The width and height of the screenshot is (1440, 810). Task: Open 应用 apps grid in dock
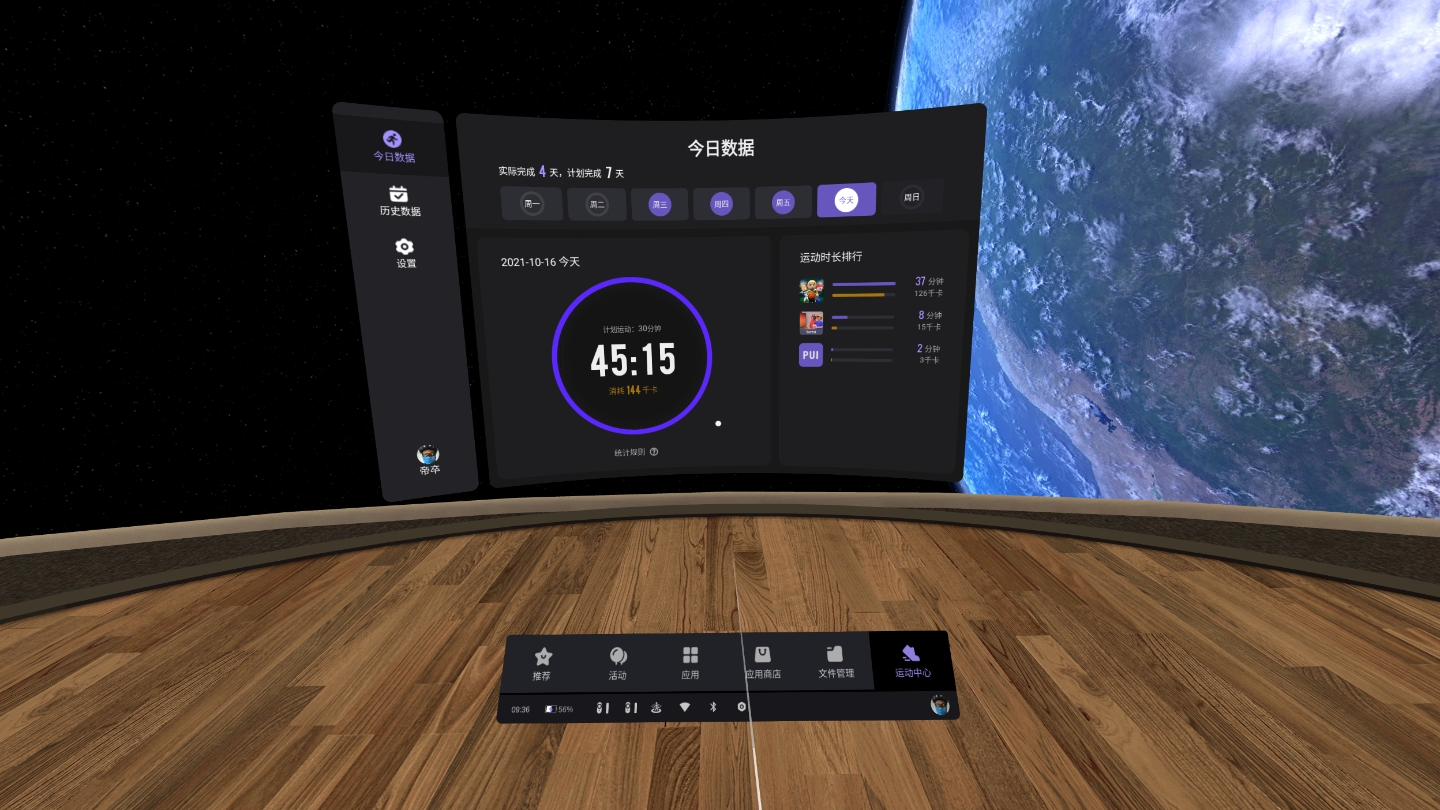click(690, 663)
